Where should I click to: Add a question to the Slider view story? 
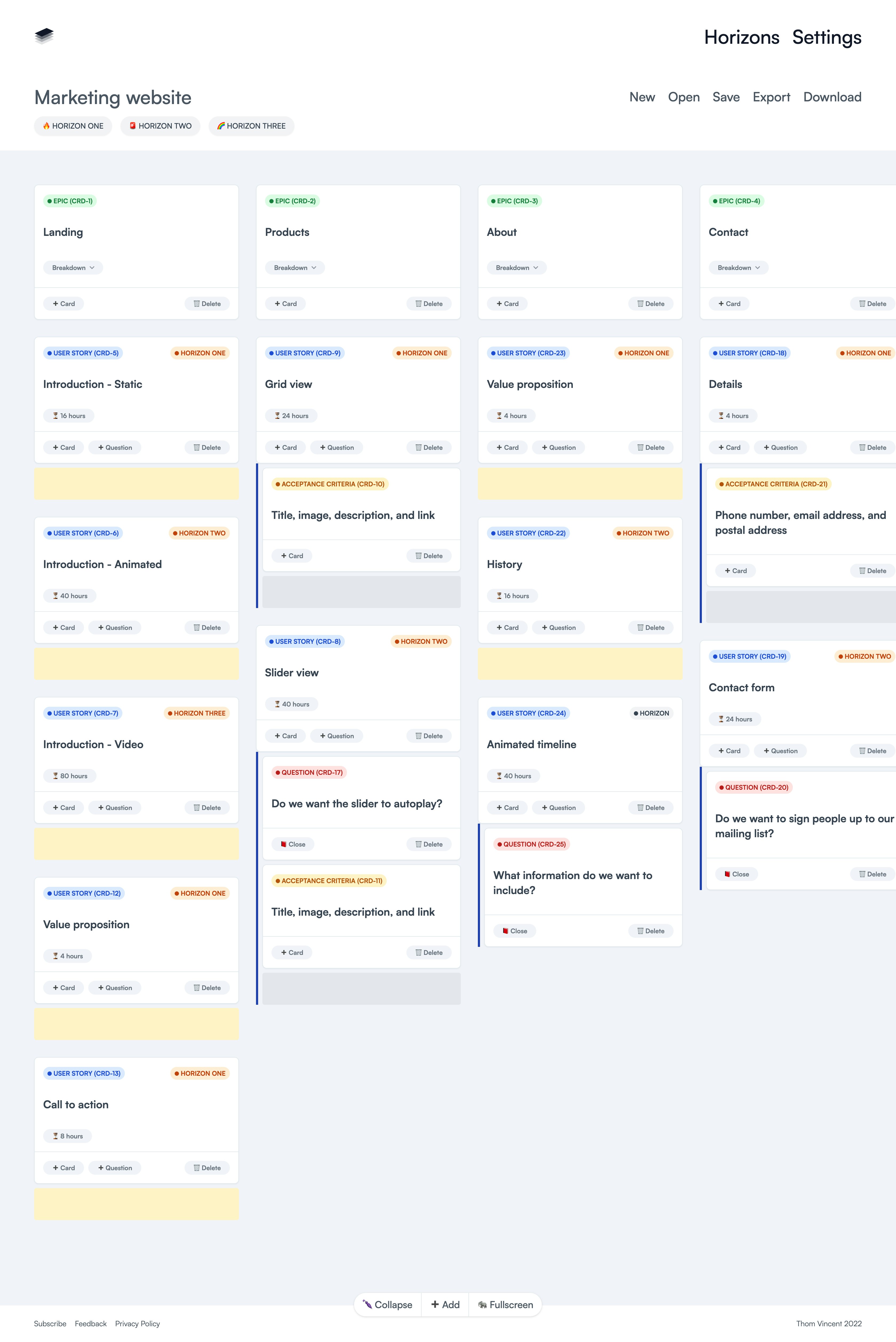pos(337,736)
